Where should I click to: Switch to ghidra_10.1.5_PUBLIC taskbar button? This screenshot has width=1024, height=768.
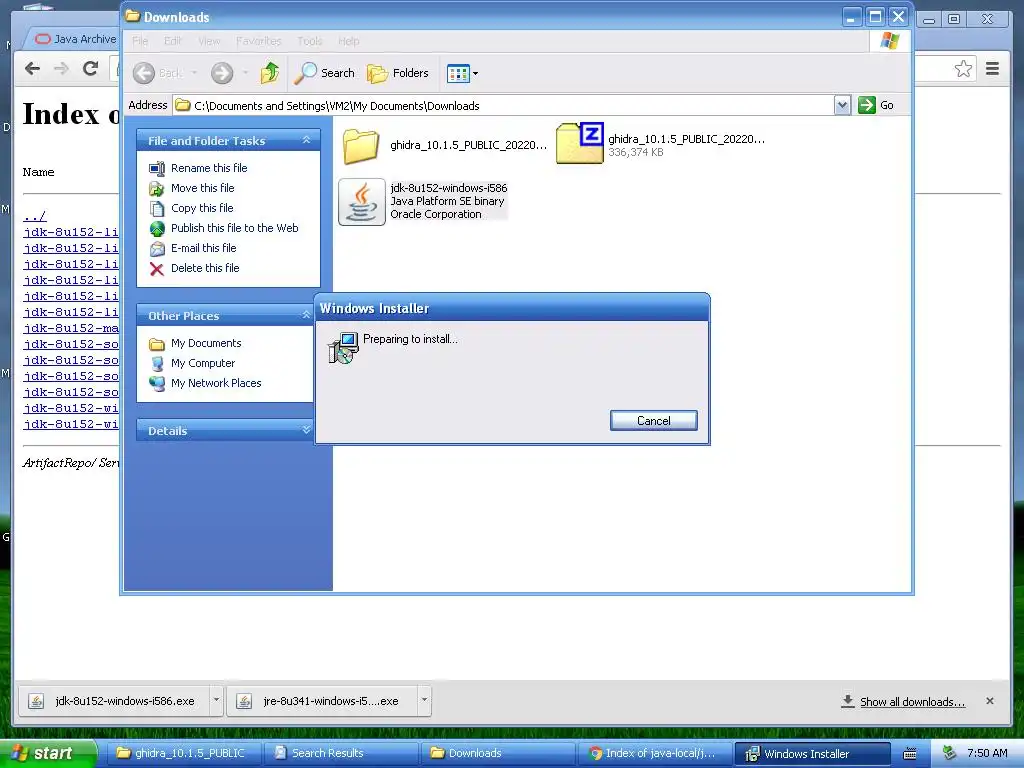tap(184, 753)
